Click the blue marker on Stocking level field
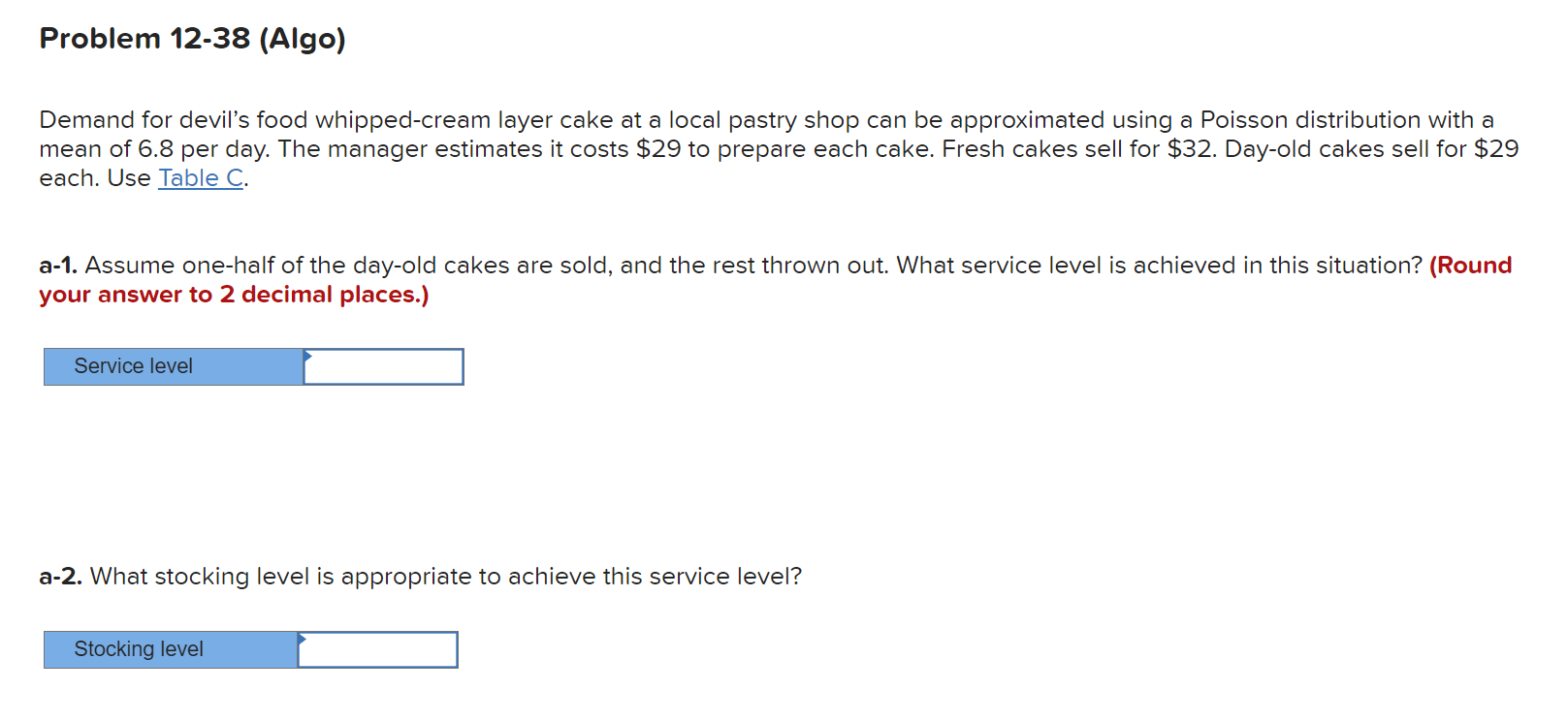 point(302,638)
